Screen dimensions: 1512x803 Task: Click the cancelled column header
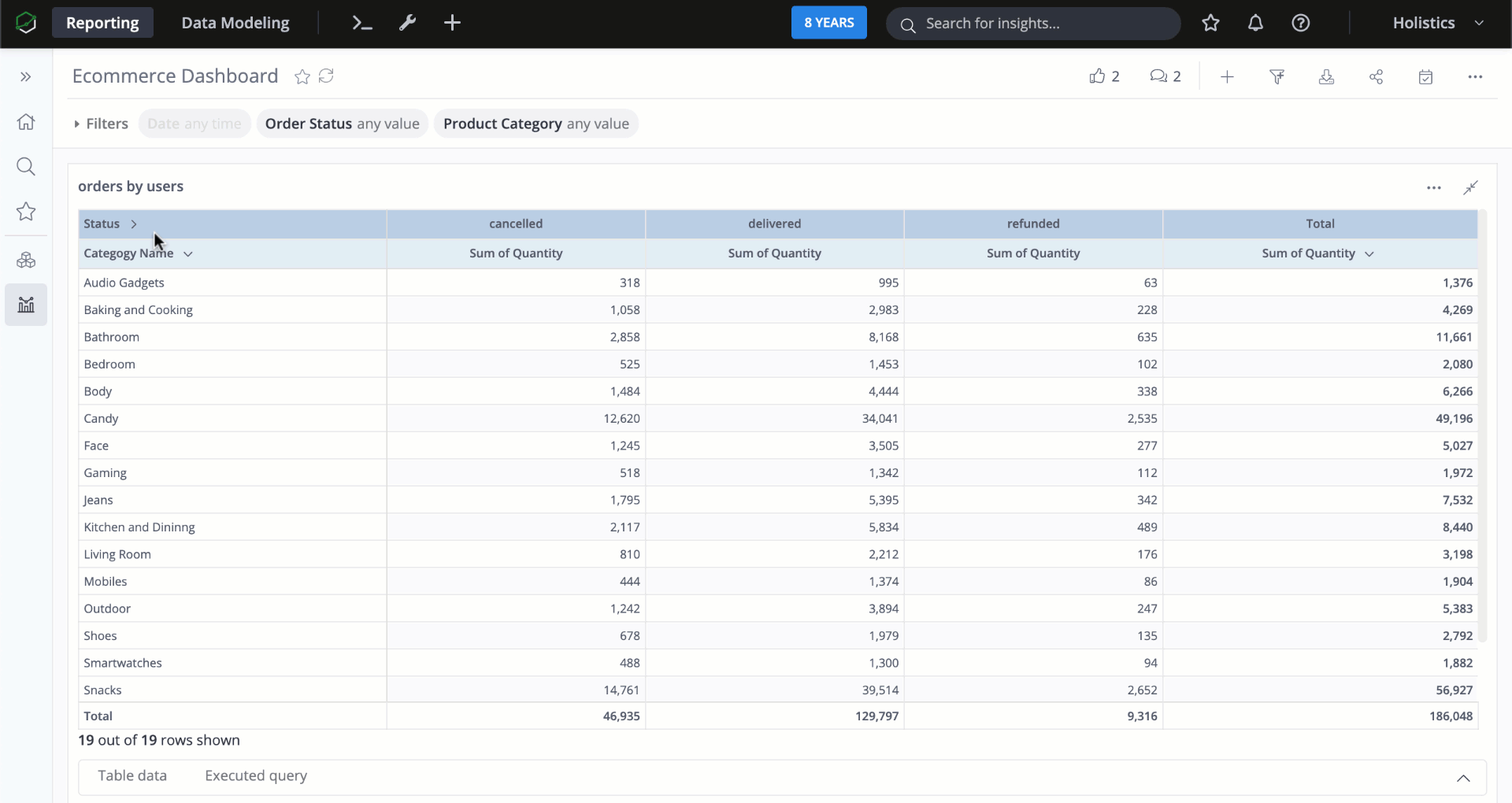tap(516, 224)
